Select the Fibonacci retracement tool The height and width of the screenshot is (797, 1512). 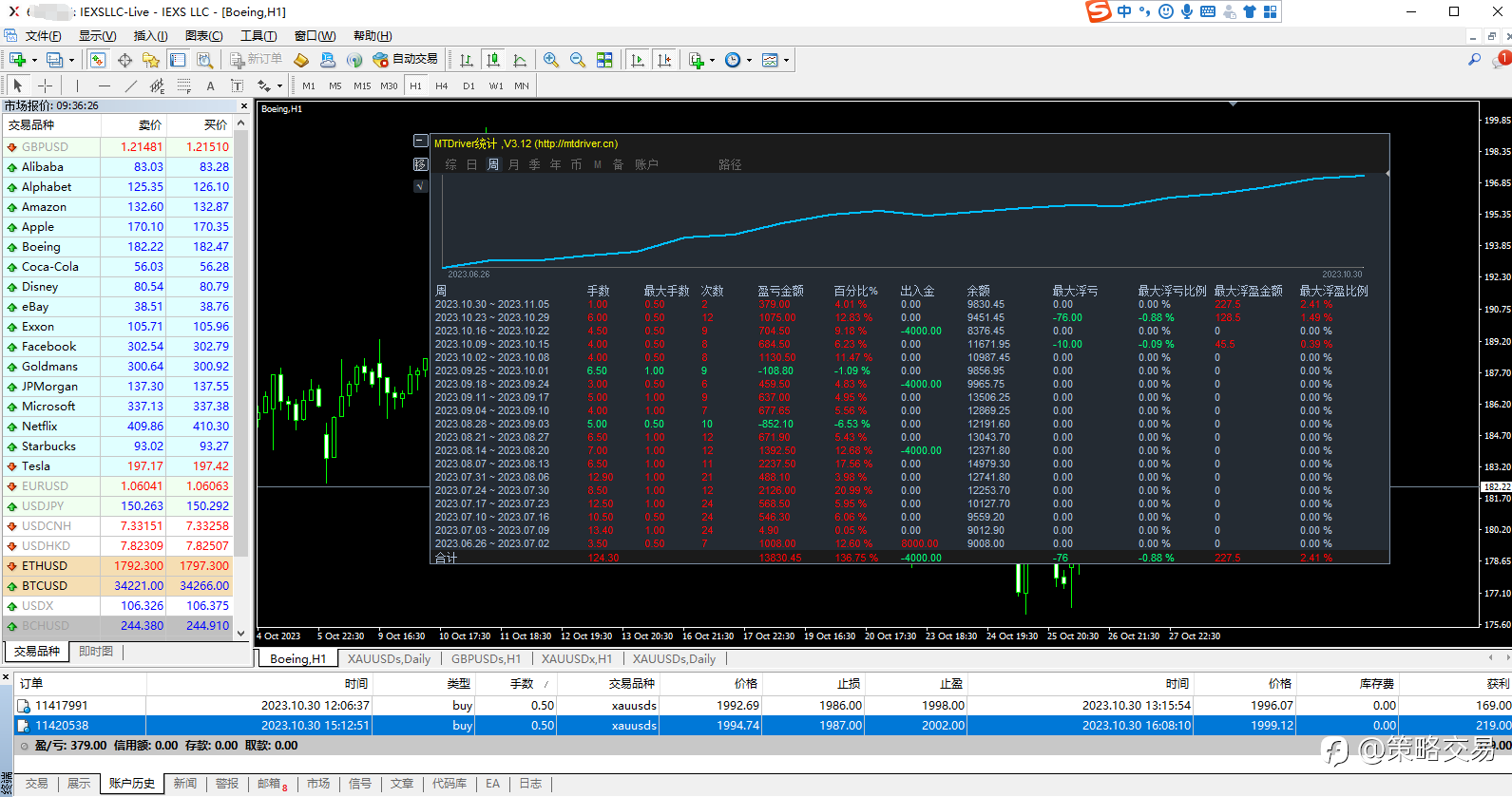coord(184,85)
